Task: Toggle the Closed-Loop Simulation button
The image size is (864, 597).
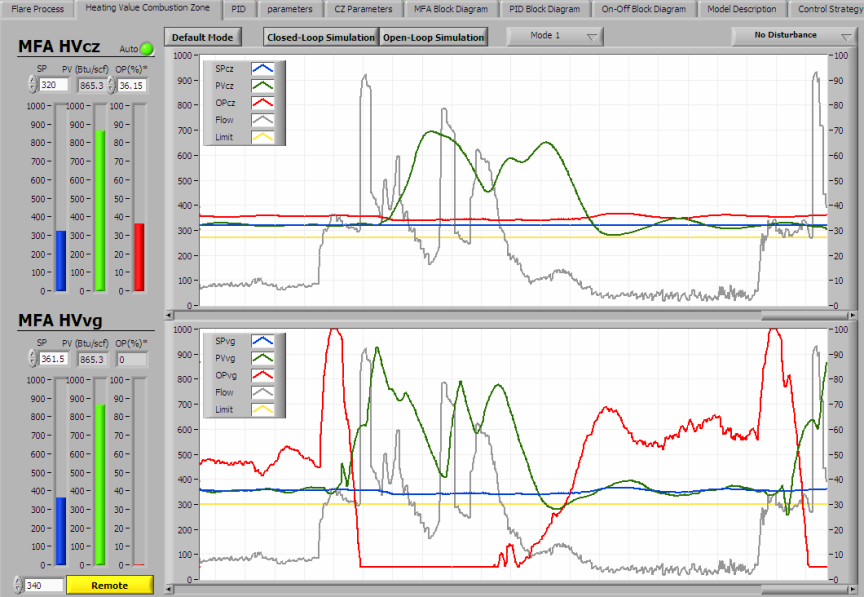Action: (x=321, y=37)
